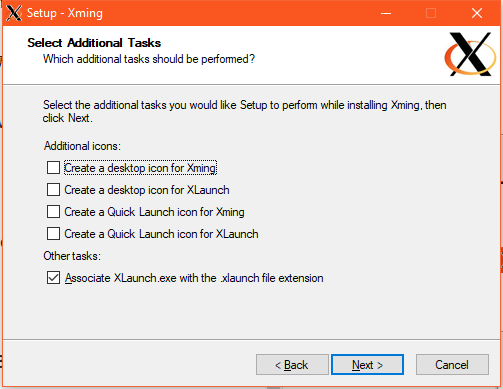Click the 'Quick Launch icon for Xming' label text
The image size is (503, 389).
[176, 212]
